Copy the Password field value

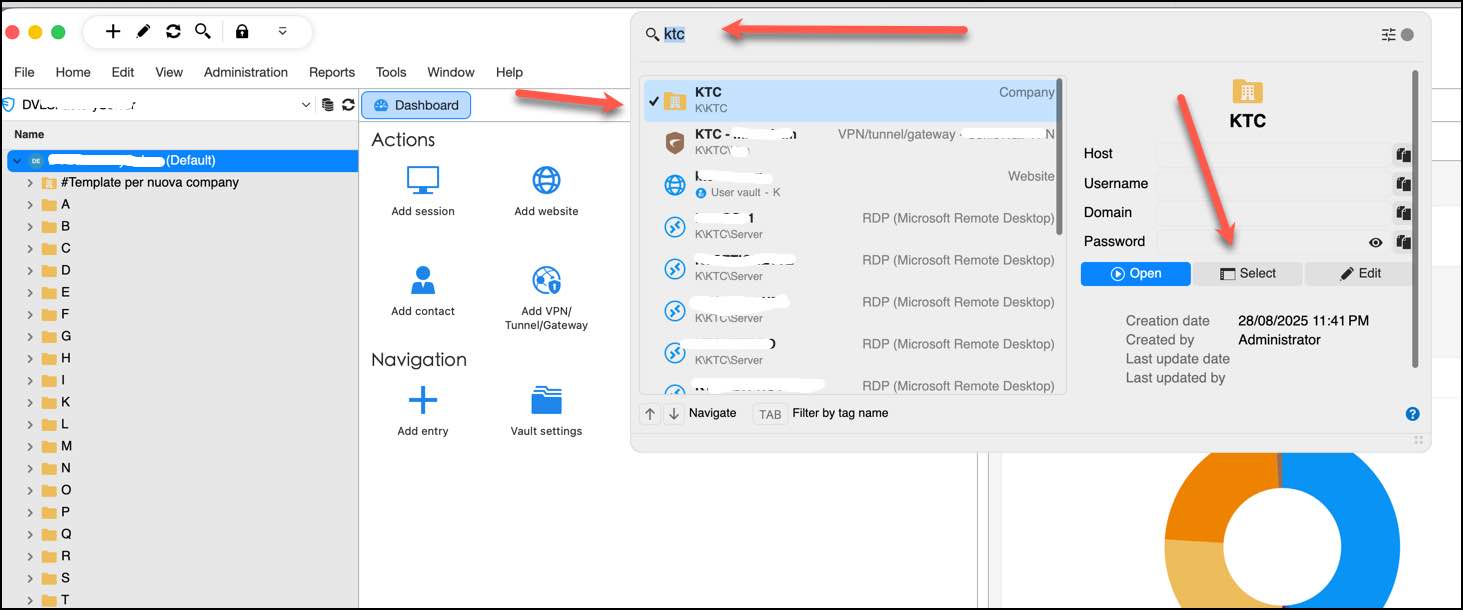[1403, 242]
